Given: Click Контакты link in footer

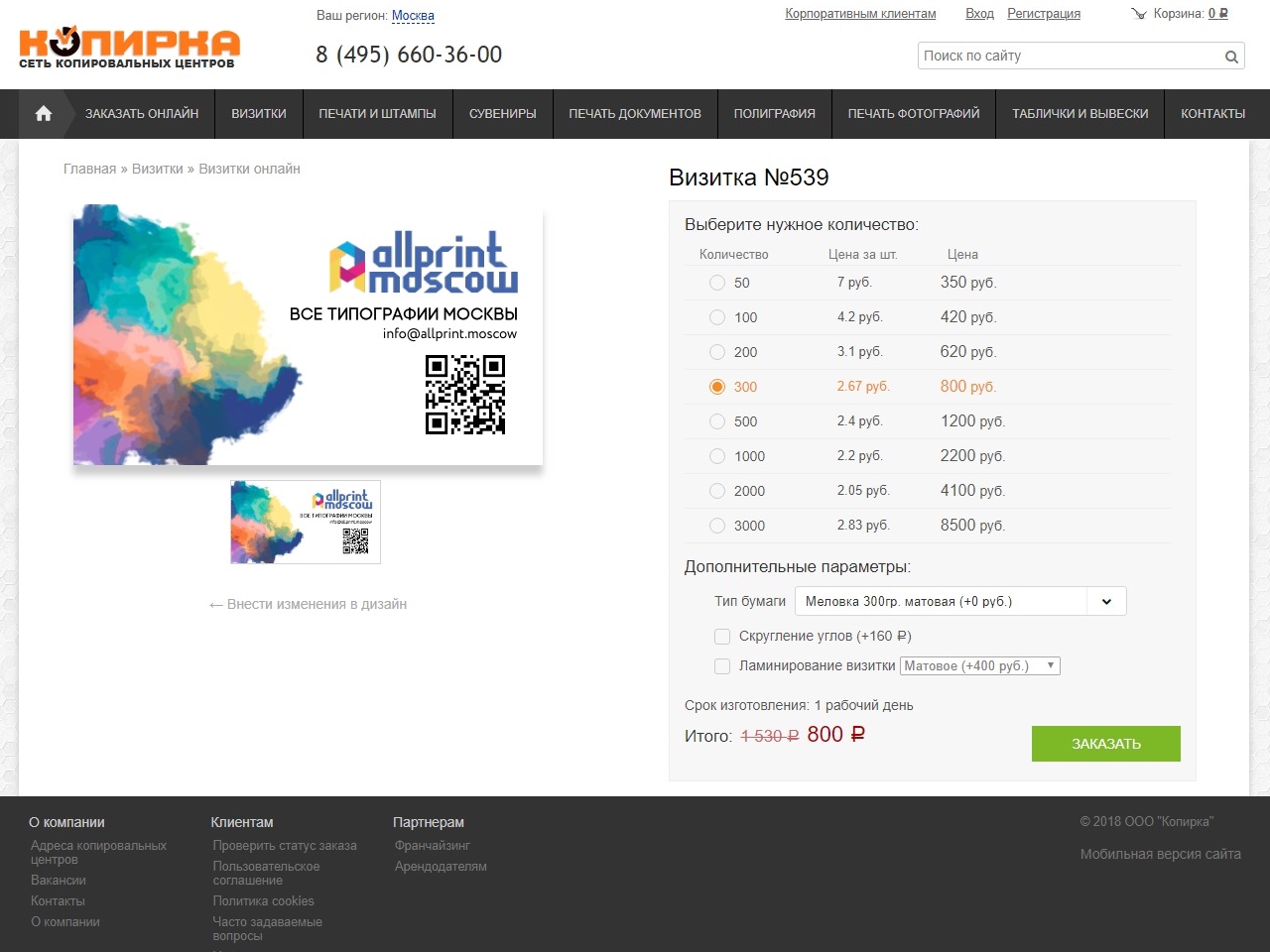Looking at the screenshot, I should click(x=58, y=901).
